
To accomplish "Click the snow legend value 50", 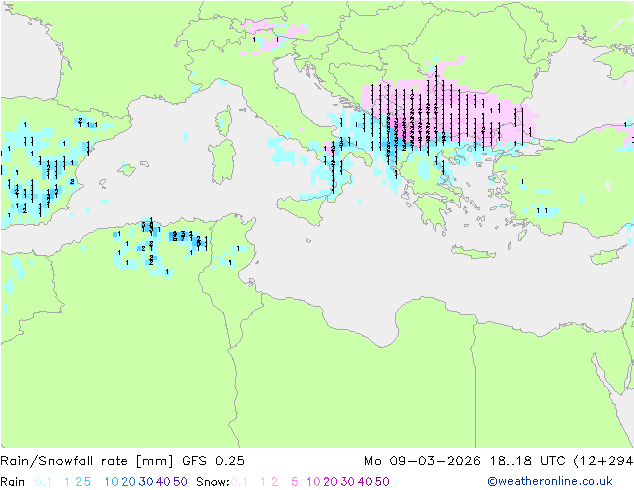I will (382, 482).
